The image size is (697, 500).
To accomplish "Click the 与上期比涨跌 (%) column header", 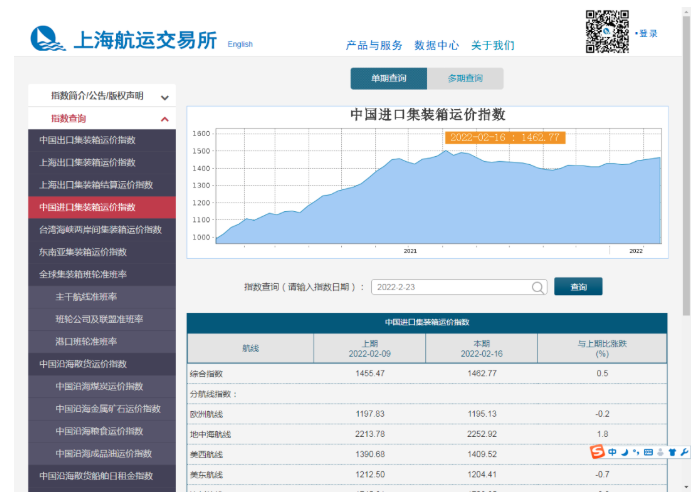I will click(602, 348).
